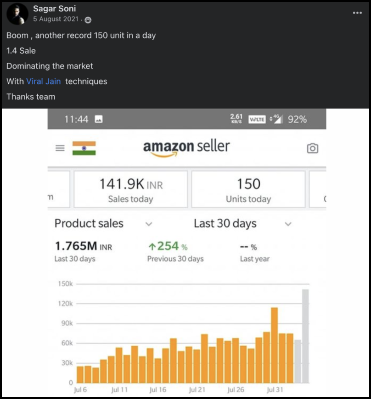Expand the Product sales dropdown chevron
The height and width of the screenshot is (399, 371).
coord(149,224)
